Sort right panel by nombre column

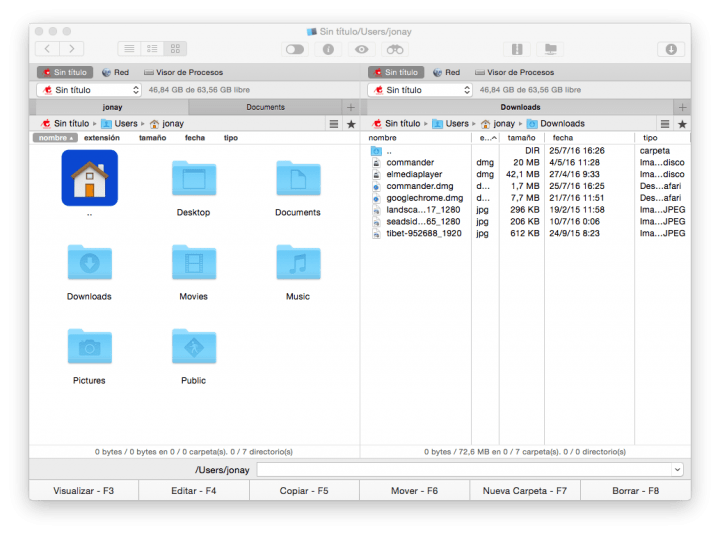click(418, 138)
